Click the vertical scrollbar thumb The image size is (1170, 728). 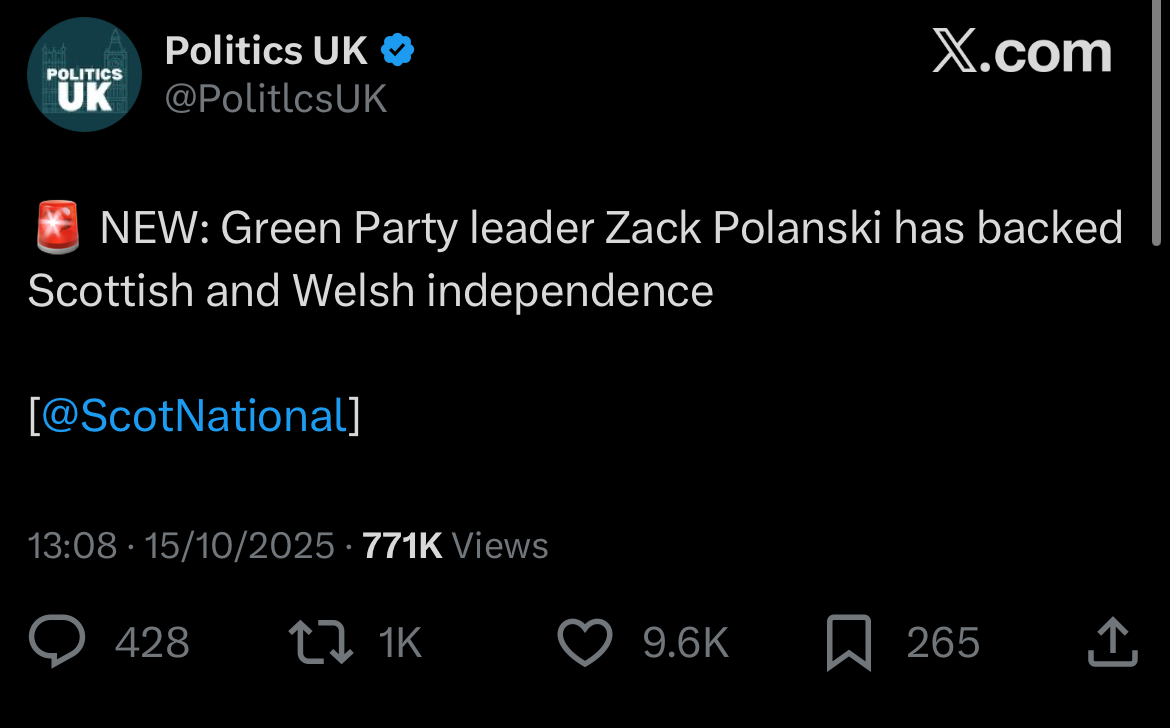click(1157, 120)
